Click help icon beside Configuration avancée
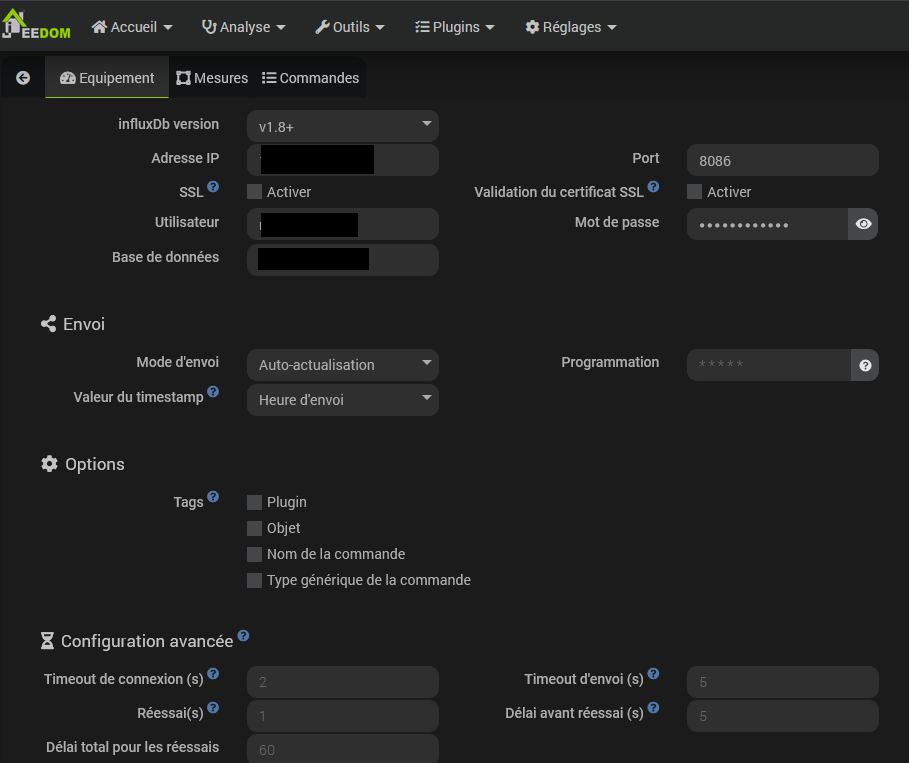 click(x=243, y=636)
